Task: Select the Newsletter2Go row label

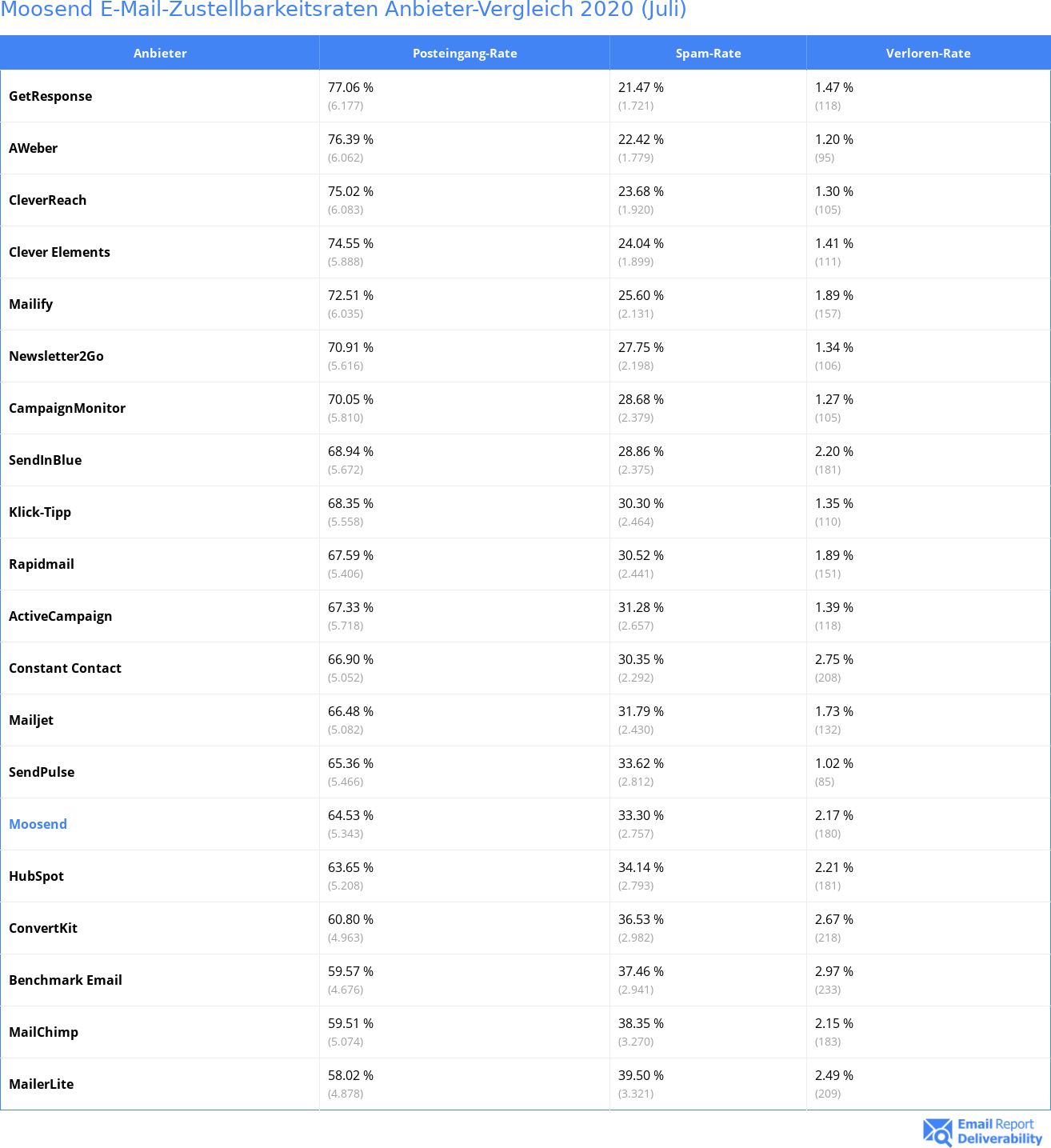Action: pos(56,356)
